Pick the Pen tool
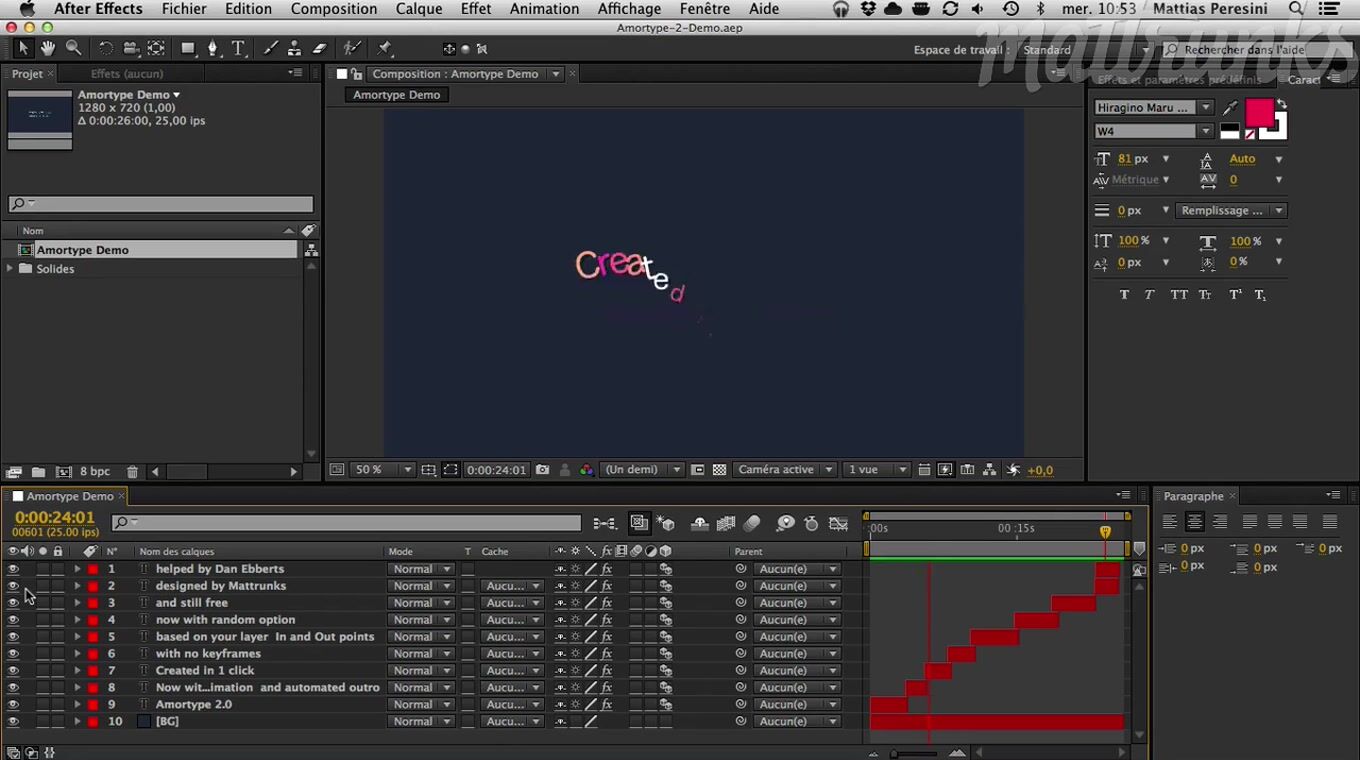The height and width of the screenshot is (760, 1360). 212,49
